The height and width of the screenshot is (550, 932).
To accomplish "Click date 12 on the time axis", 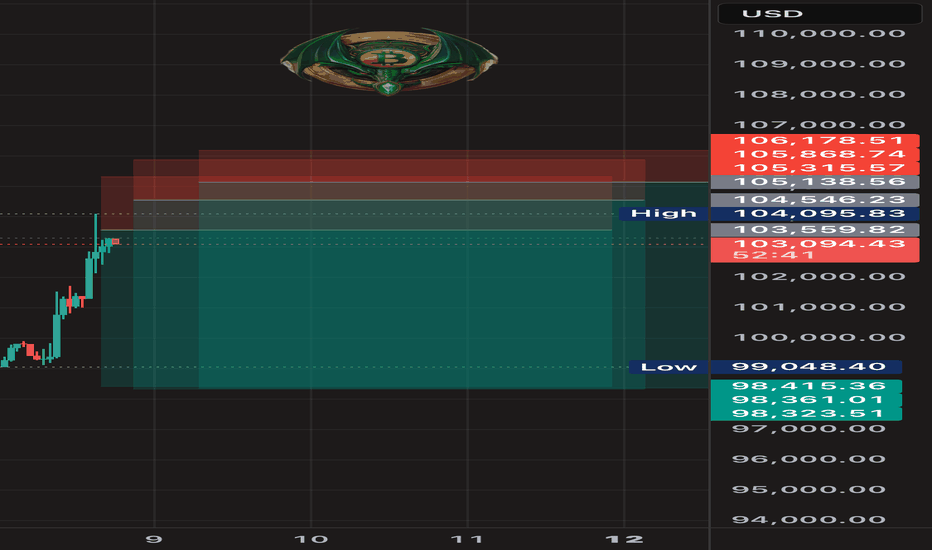I will click(x=624, y=539).
